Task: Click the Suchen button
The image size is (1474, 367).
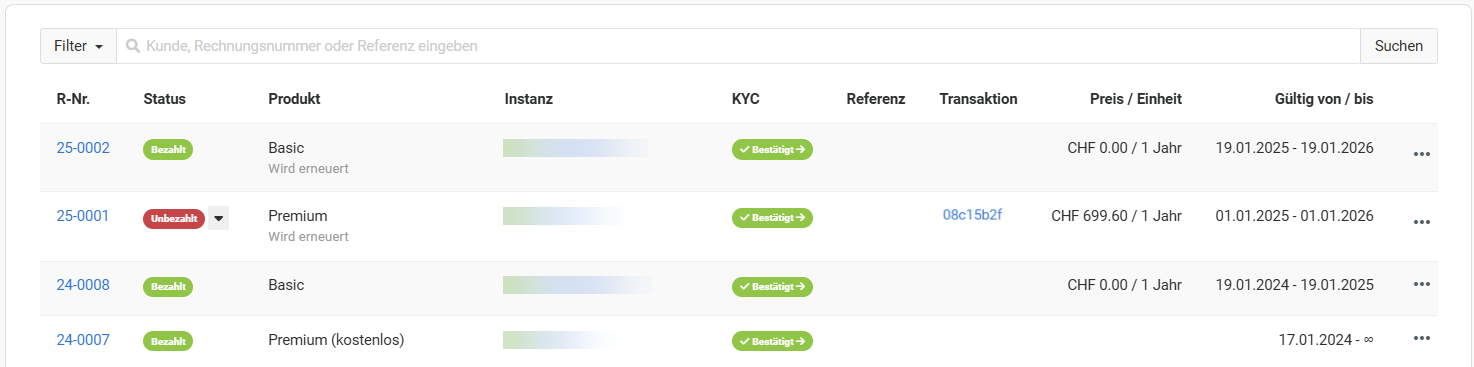Action: pos(1399,46)
